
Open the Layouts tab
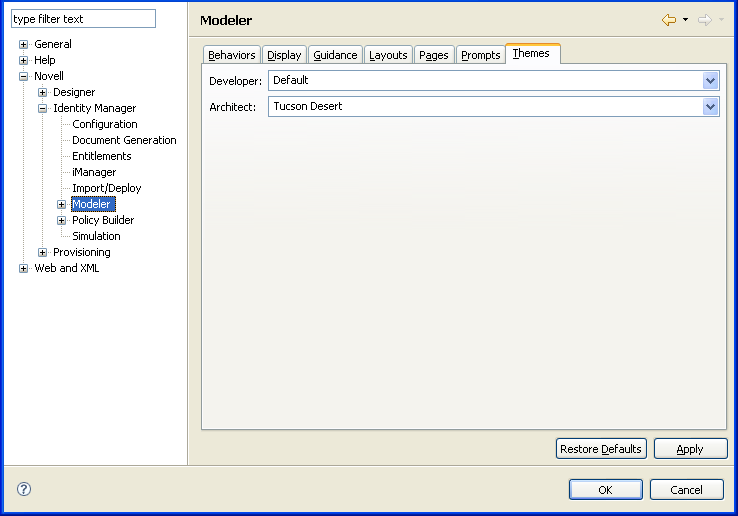click(388, 55)
